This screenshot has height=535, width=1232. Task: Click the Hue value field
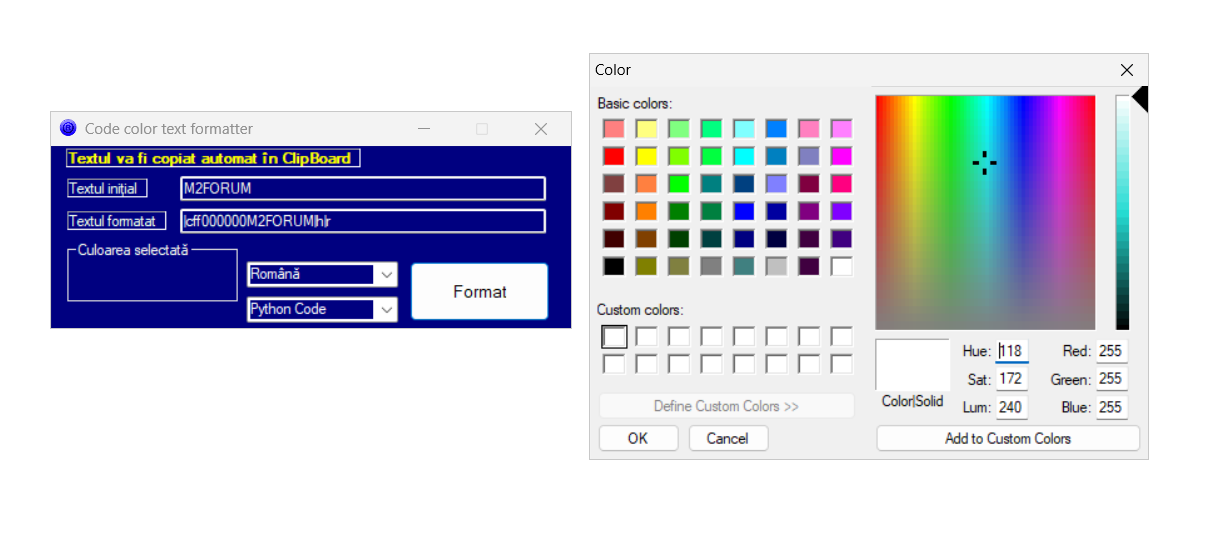click(x=1011, y=351)
